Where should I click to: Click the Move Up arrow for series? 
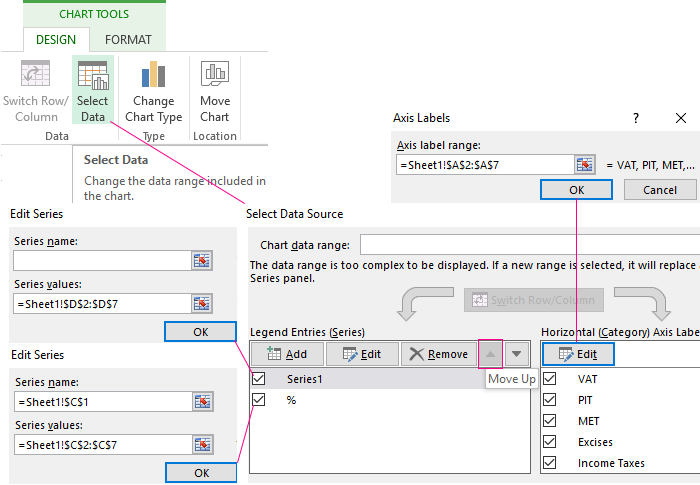pyautogui.click(x=490, y=354)
